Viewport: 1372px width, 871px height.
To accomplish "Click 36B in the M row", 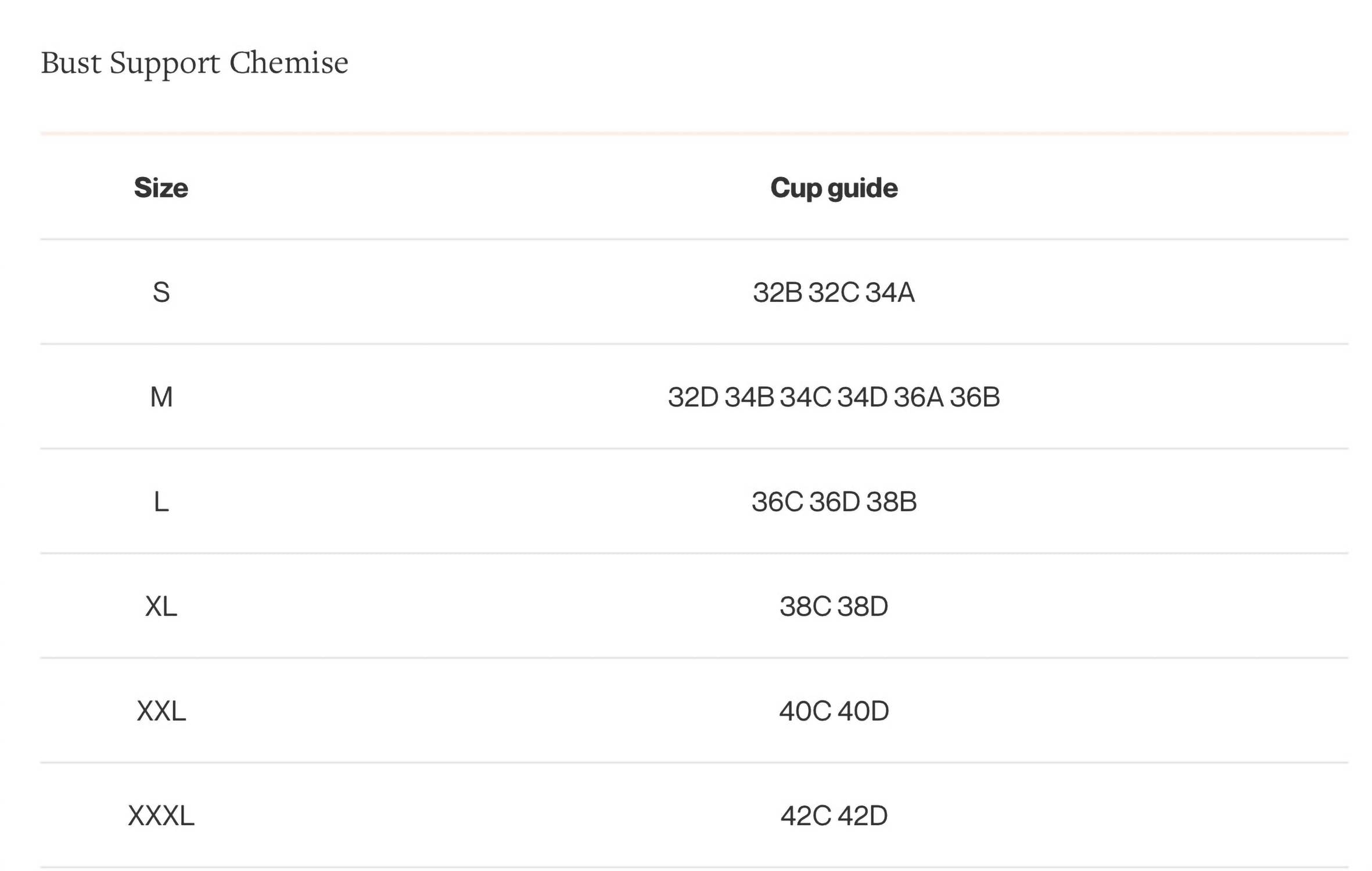I will [x=975, y=397].
